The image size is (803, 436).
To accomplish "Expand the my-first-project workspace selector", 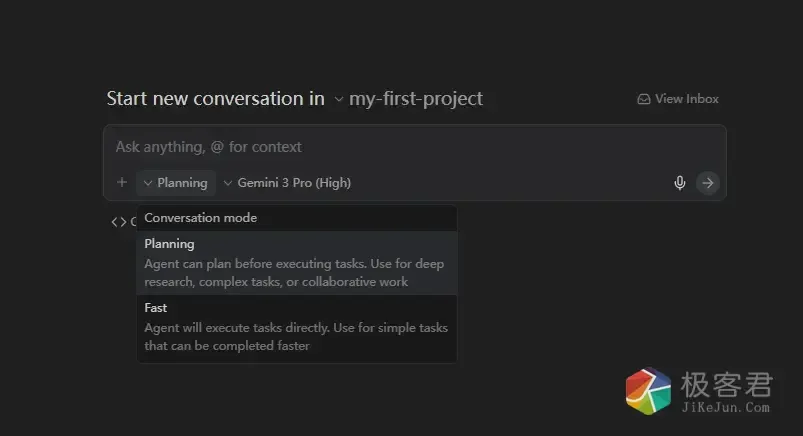I will pyautogui.click(x=339, y=99).
